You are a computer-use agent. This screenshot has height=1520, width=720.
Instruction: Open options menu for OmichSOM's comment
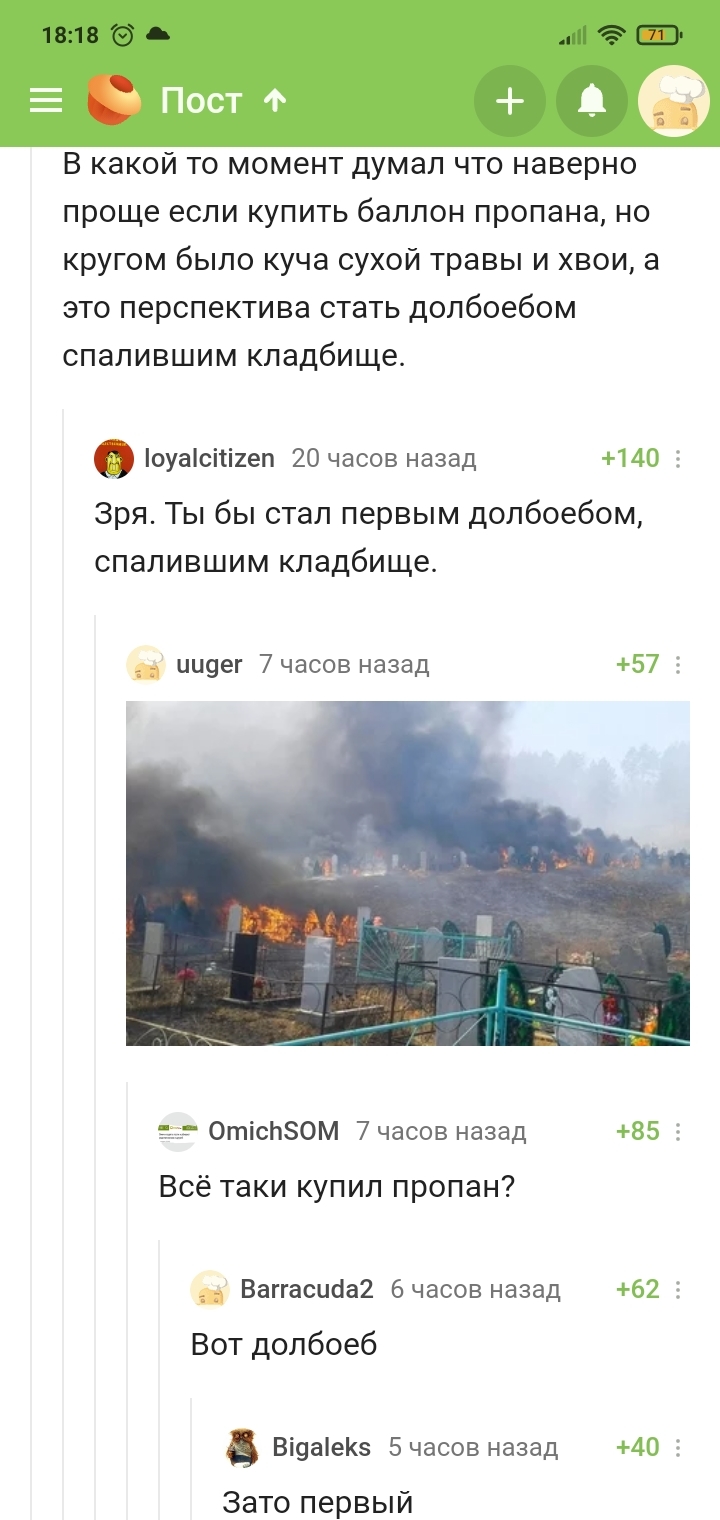(x=678, y=1132)
